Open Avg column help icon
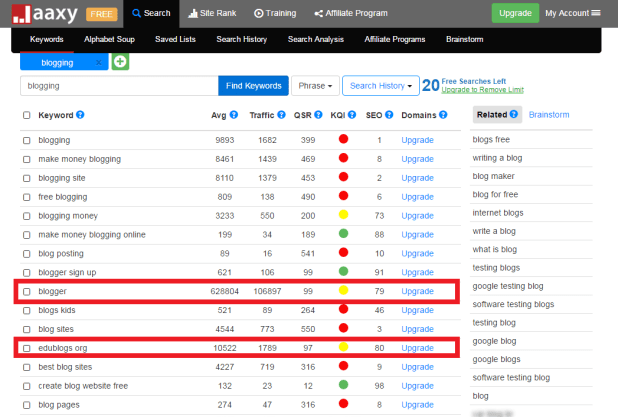Screen dimensions: 618x417 point(234,115)
